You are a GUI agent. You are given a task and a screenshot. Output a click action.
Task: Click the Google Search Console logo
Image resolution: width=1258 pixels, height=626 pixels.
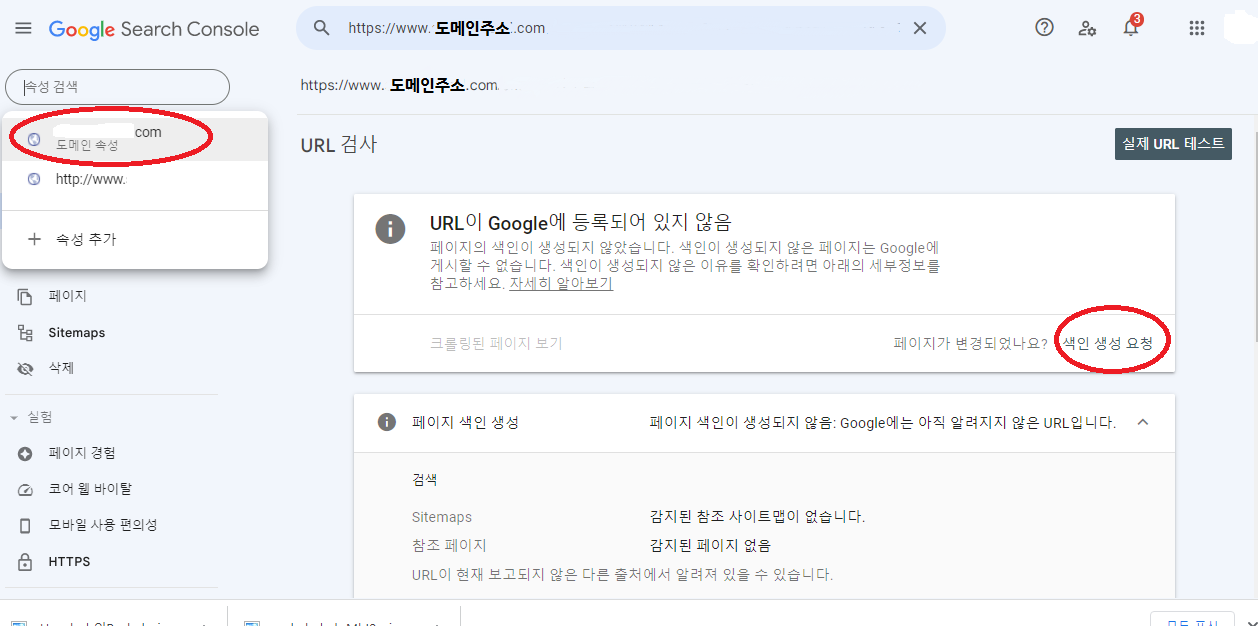pos(154,29)
